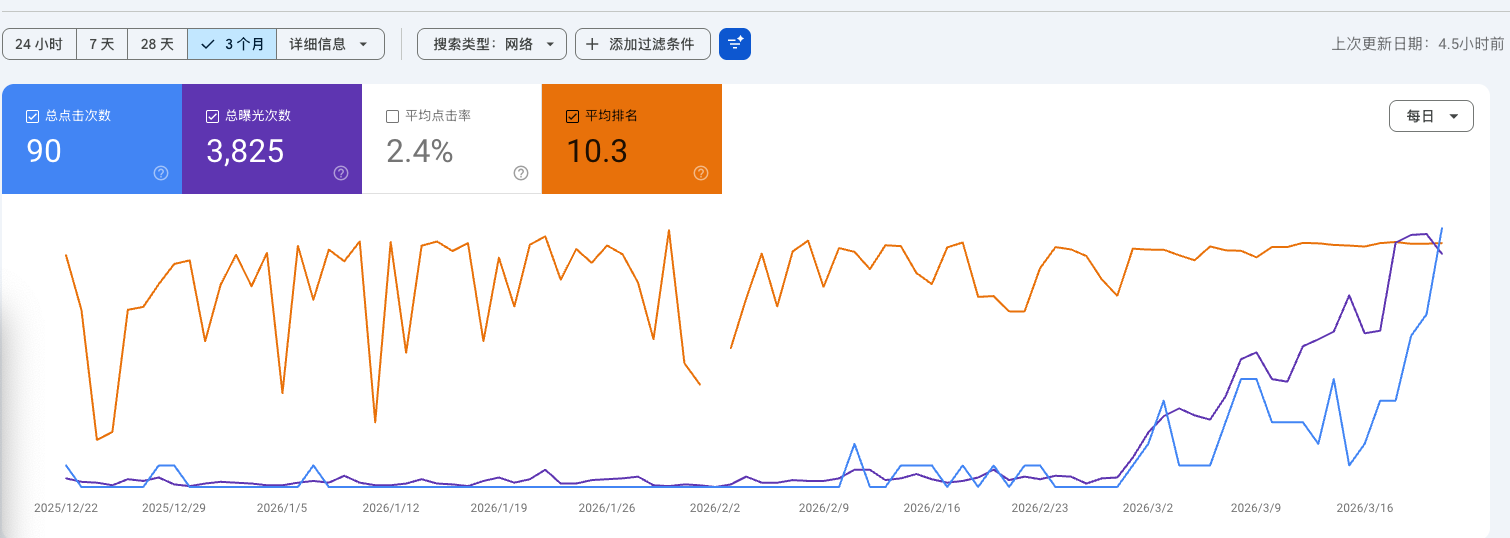Toggle the 总点击次数 checkbox
Screen dimensions: 1510x538
32,116
